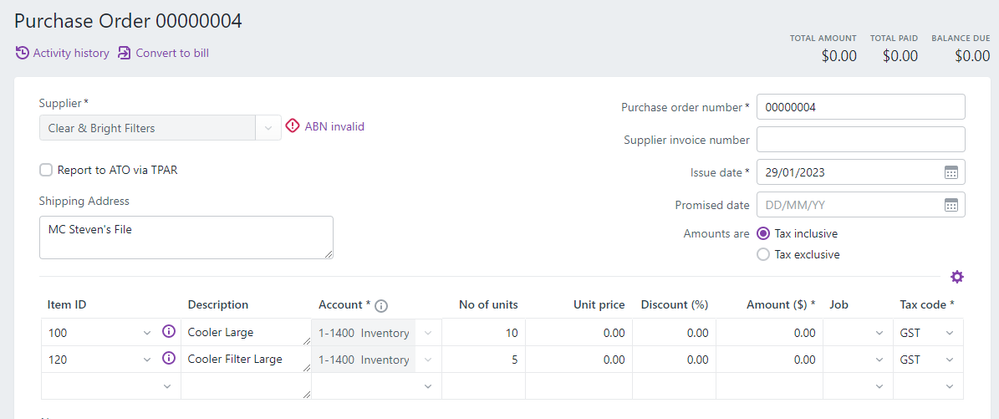
Task: Click the Supplier invoice number field
Action: click(x=860, y=139)
